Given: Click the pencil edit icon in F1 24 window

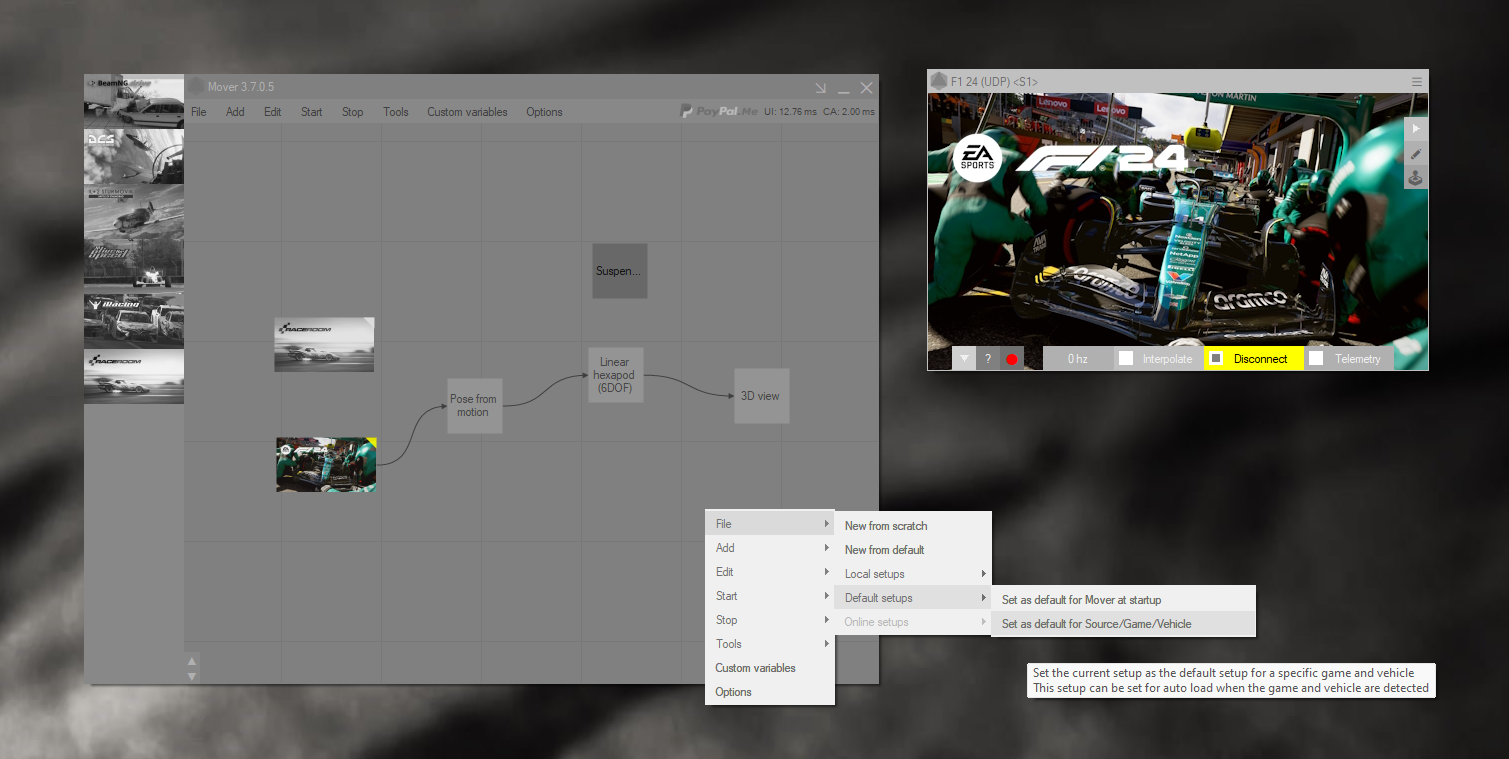Looking at the screenshot, I should (1416, 154).
